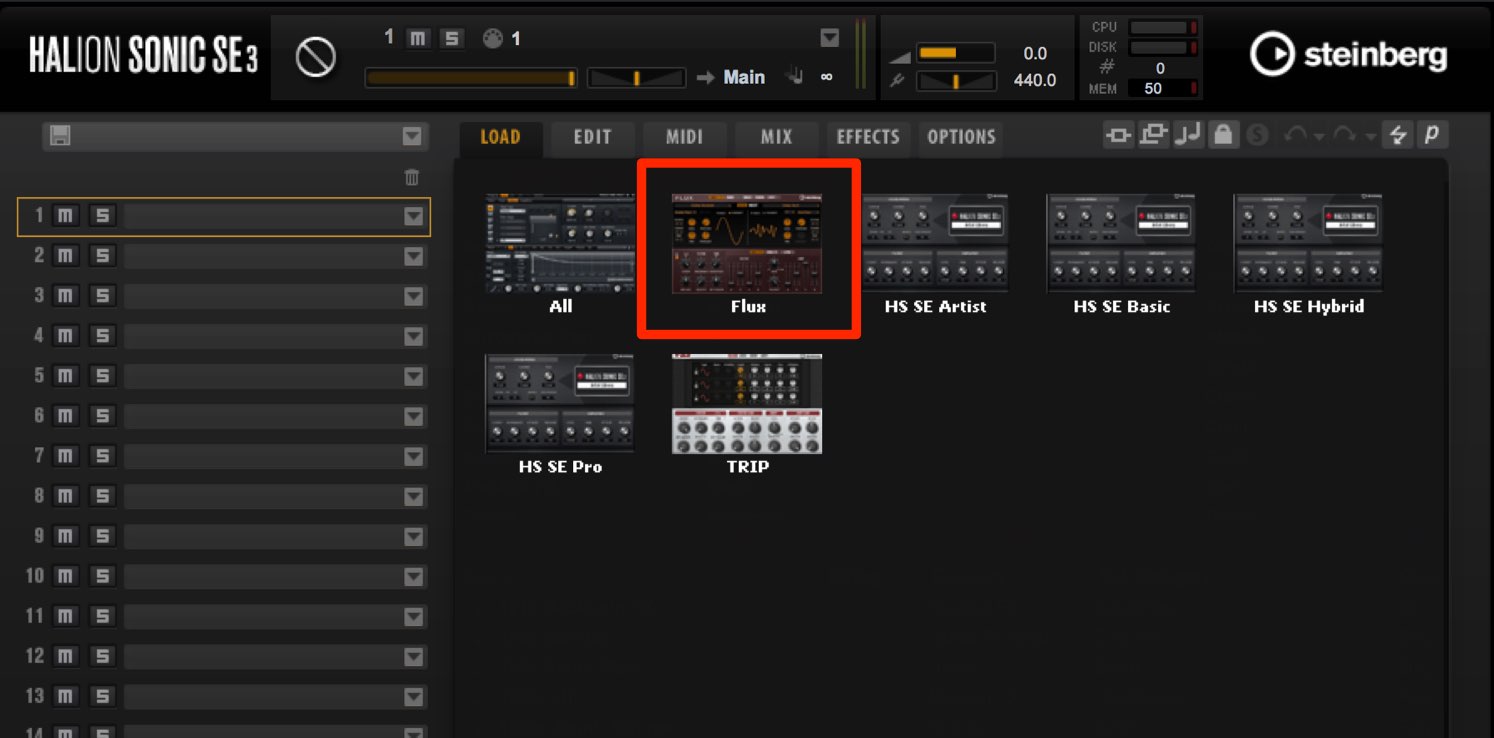
Task: Click the MIDI channel connector icon
Action: (x=492, y=38)
